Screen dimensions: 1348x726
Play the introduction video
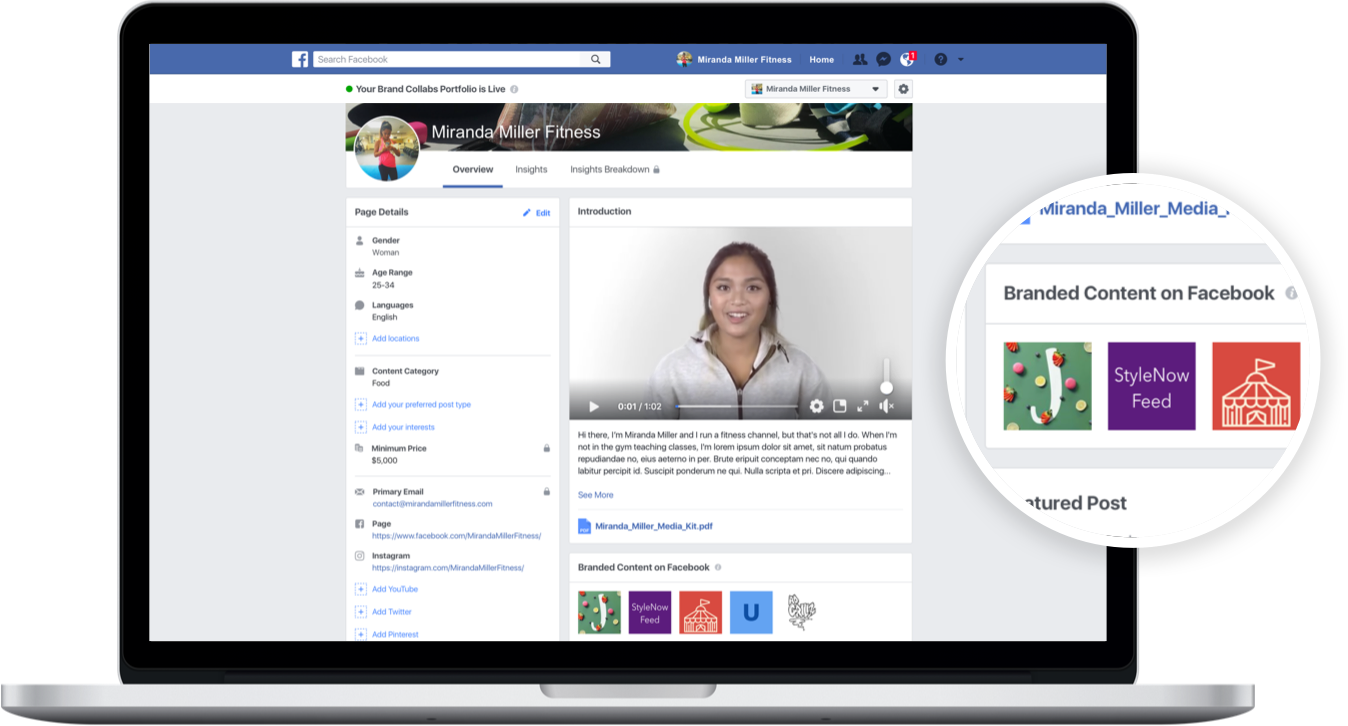tap(594, 407)
